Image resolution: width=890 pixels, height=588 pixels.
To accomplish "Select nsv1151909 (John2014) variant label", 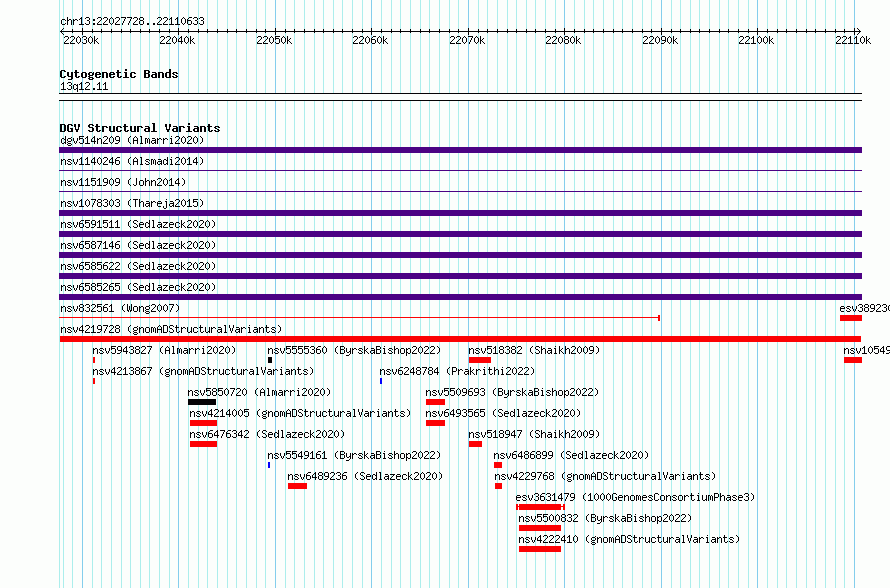I will point(123,182).
